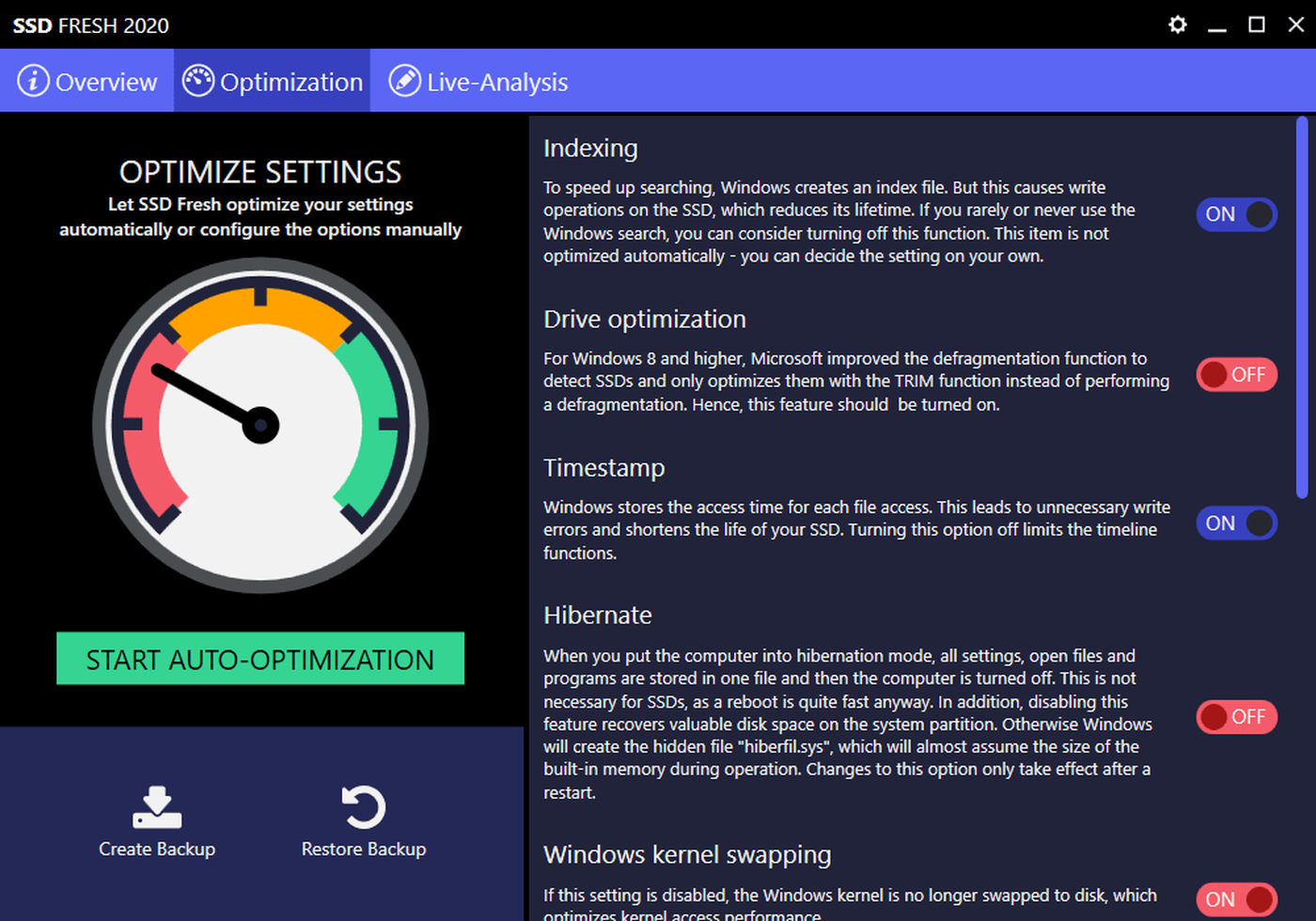1316x921 pixels.
Task: Click the Restore Backup label
Action: coord(364,850)
